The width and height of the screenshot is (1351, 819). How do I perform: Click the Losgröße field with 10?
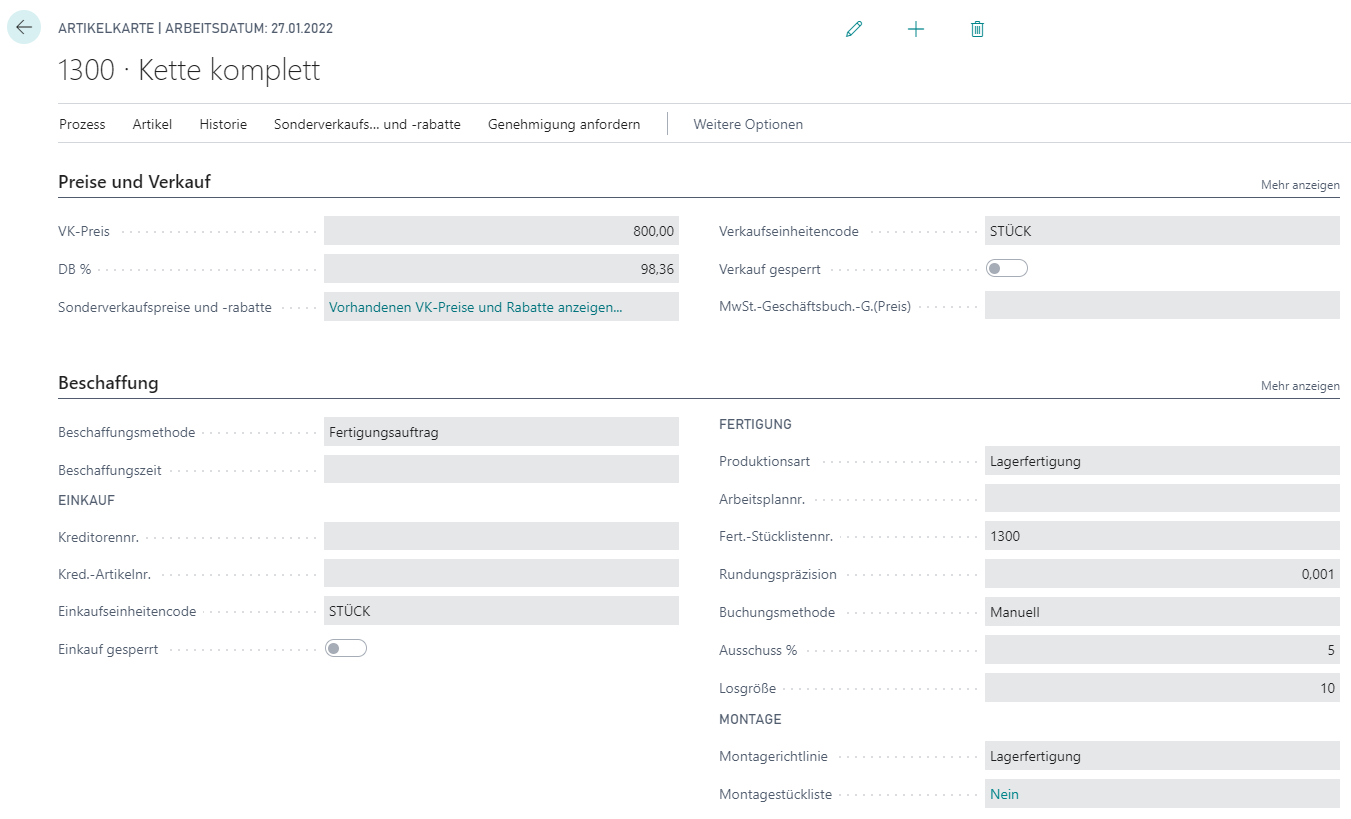tap(1162, 688)
